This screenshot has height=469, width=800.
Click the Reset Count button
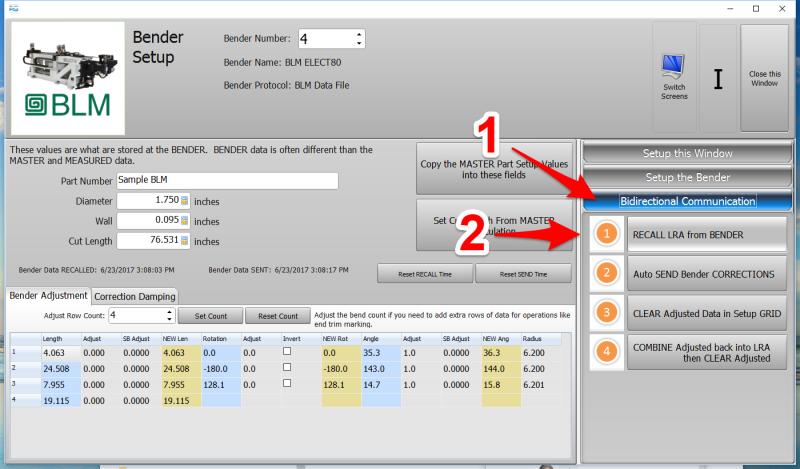(x=278, y=316)
